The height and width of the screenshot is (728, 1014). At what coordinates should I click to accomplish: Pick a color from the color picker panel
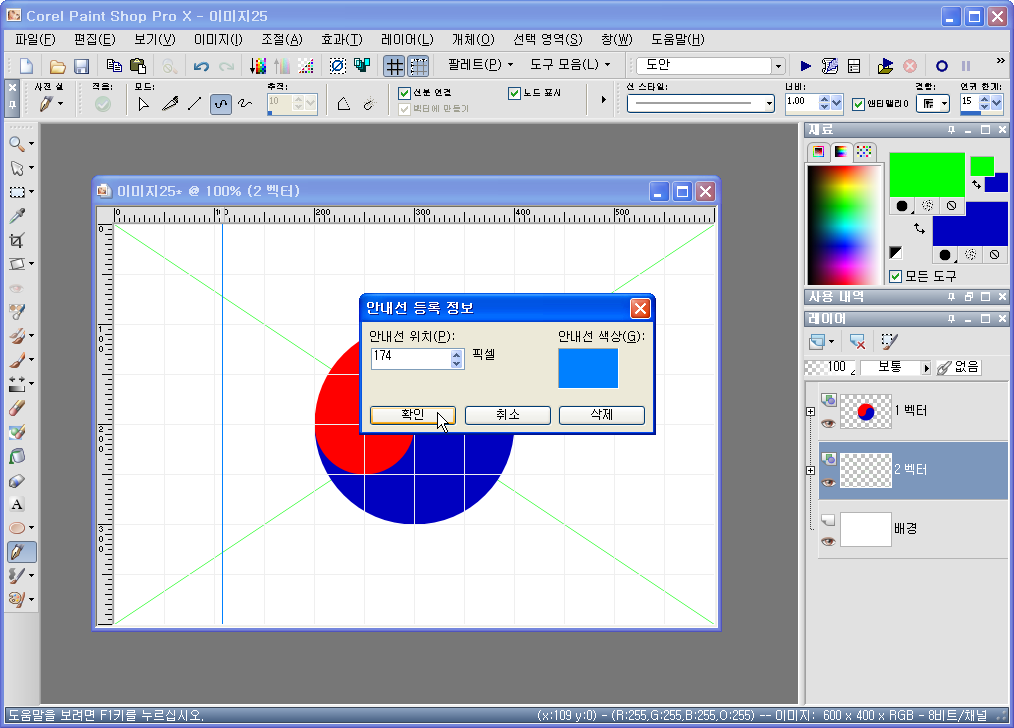pos(845,224)
